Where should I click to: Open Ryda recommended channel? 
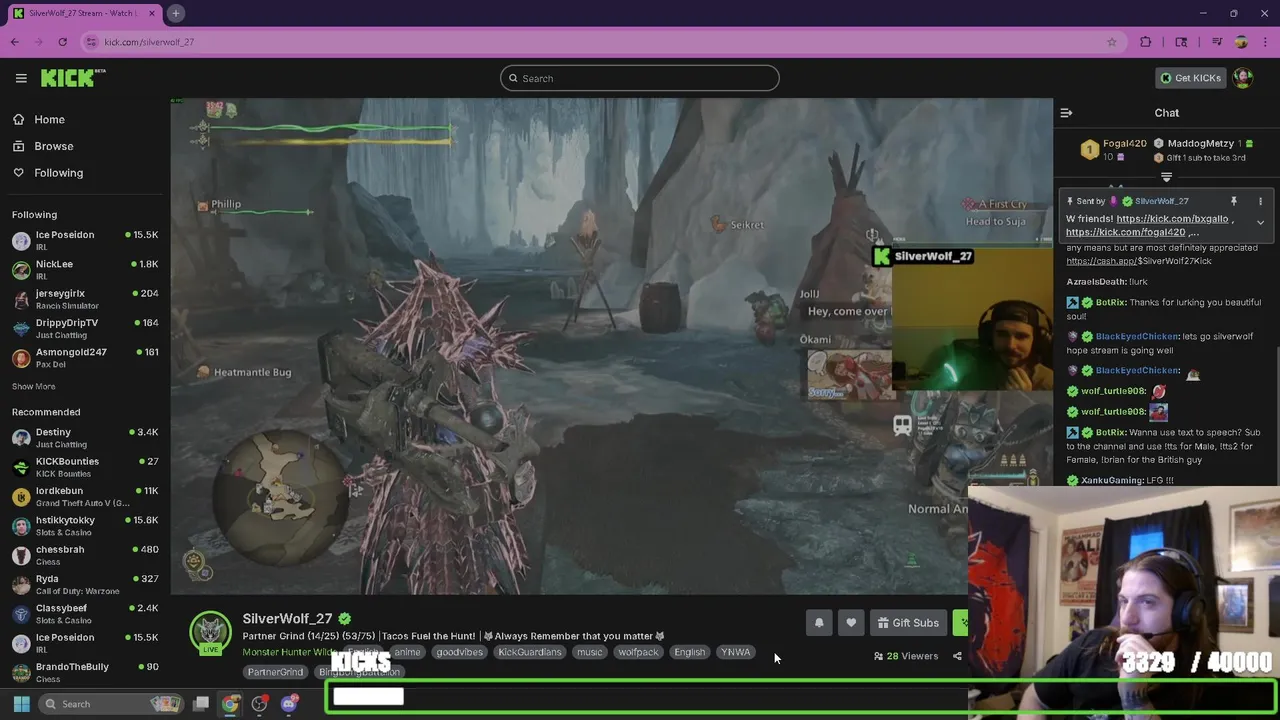pyautogui.click(x=85, y=584)
